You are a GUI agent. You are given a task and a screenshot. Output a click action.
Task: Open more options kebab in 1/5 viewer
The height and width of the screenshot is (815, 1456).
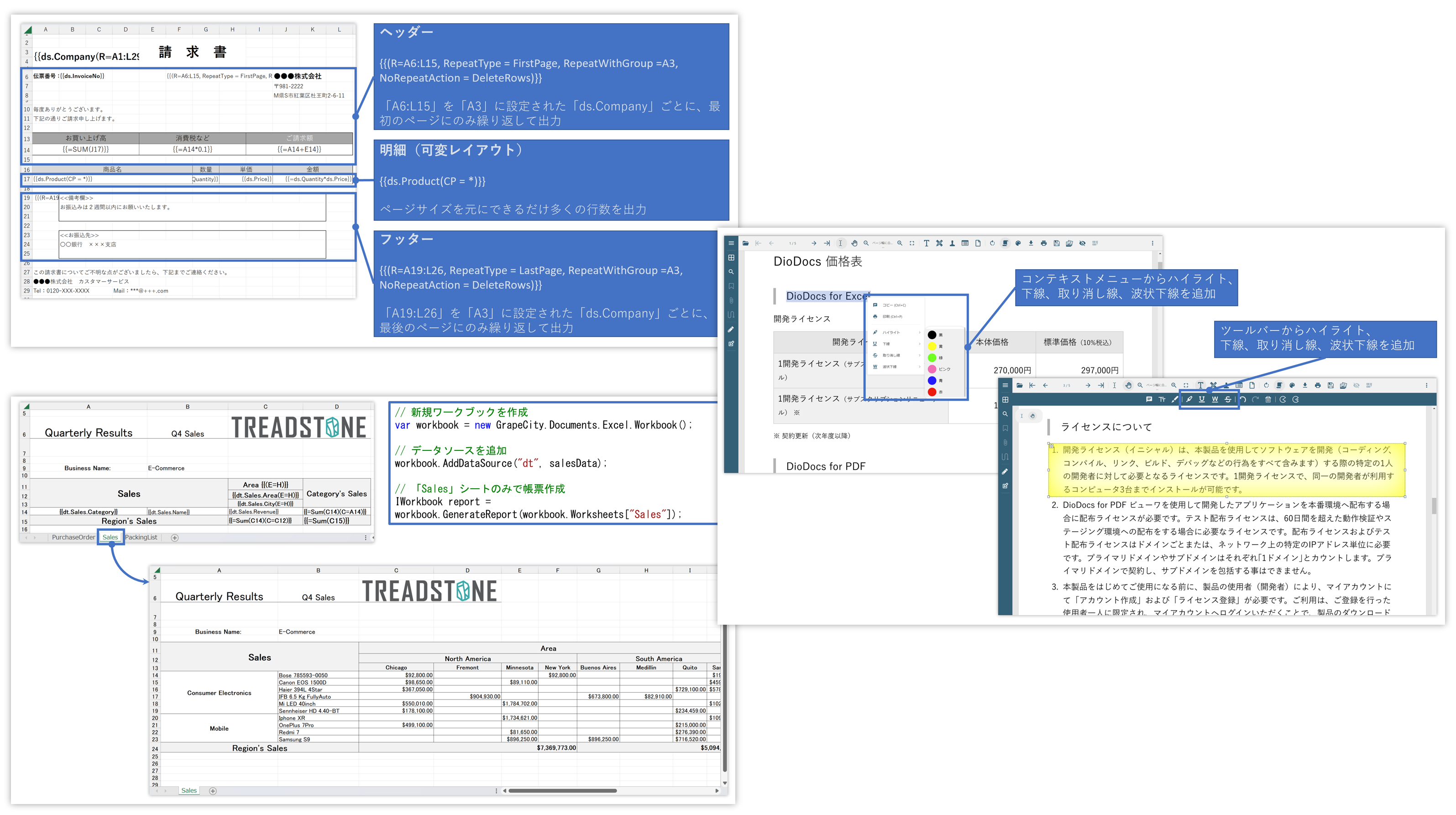pyautogui.click(x=1152, y=244)
